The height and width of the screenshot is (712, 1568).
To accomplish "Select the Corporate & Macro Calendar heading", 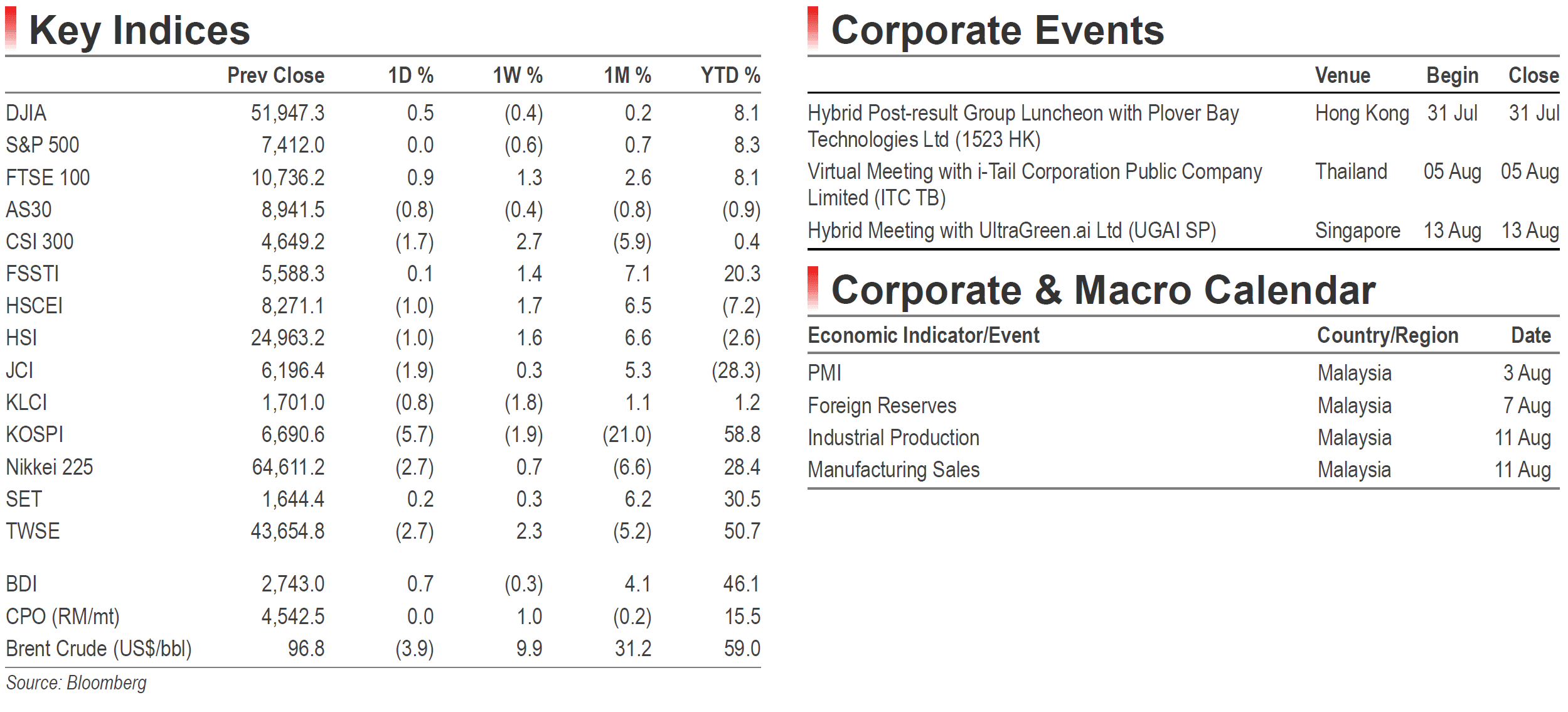I will click(1103, 289).
